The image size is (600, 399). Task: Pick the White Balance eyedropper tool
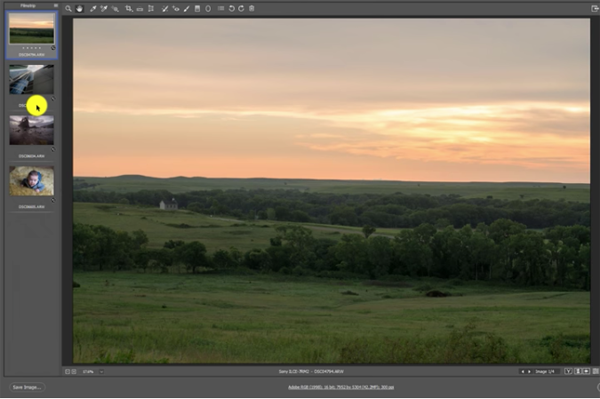[x=93, y=8]
